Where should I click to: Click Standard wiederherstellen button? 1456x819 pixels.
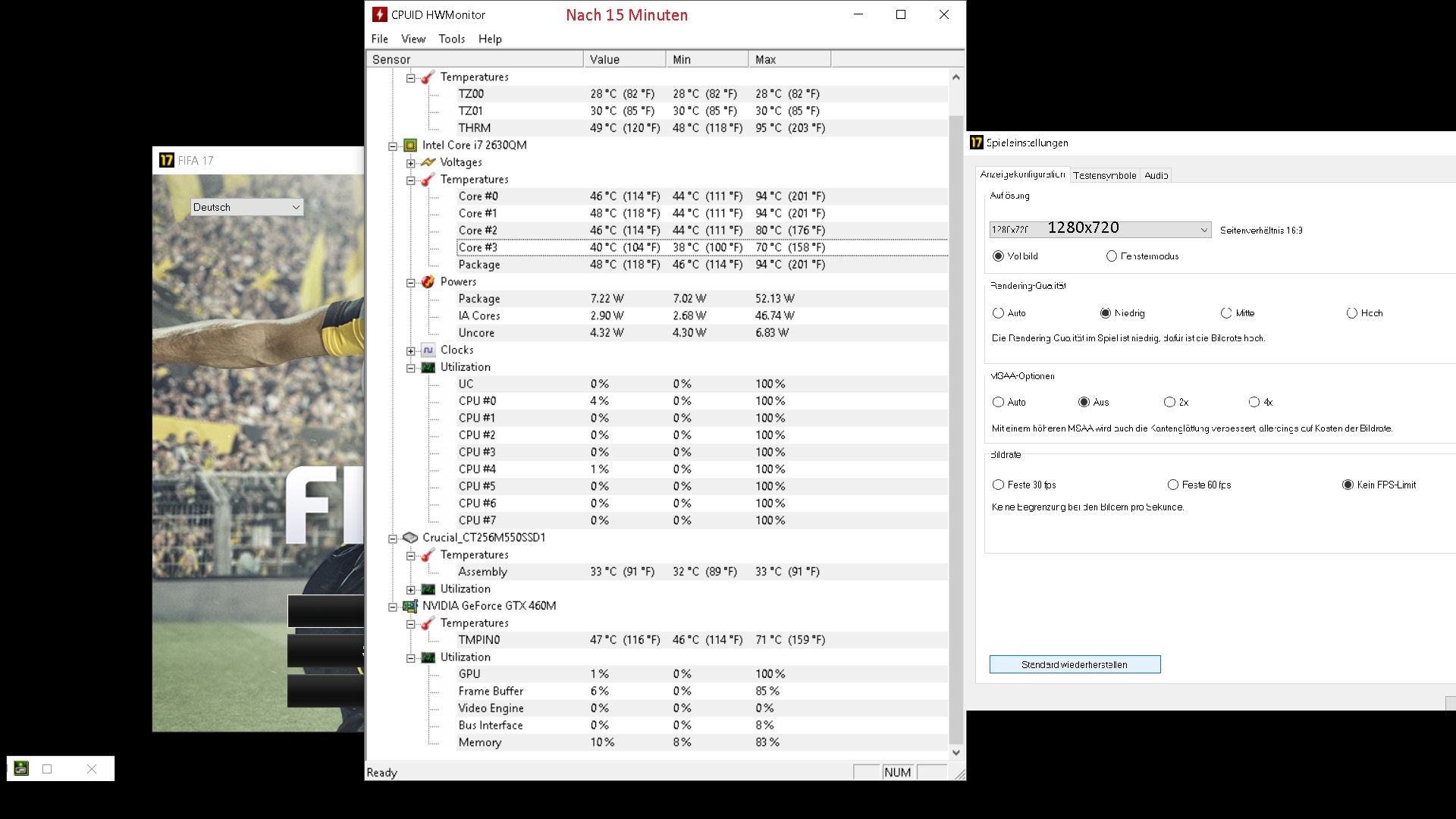[1075, 664]
